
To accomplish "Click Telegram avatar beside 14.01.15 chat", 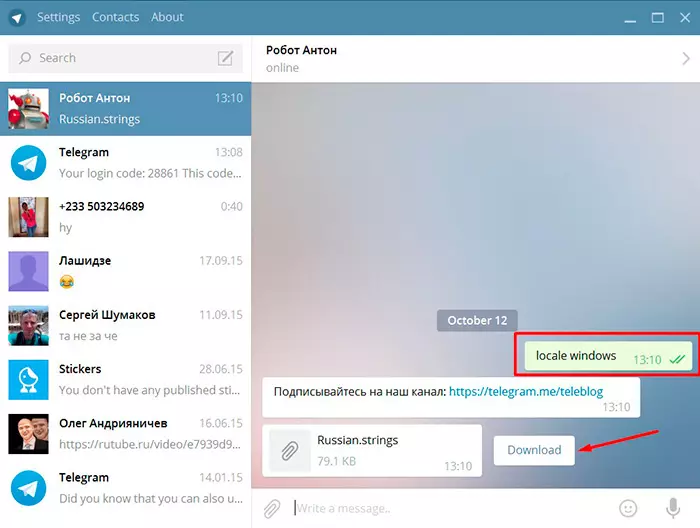I will (x=29, y=488).
